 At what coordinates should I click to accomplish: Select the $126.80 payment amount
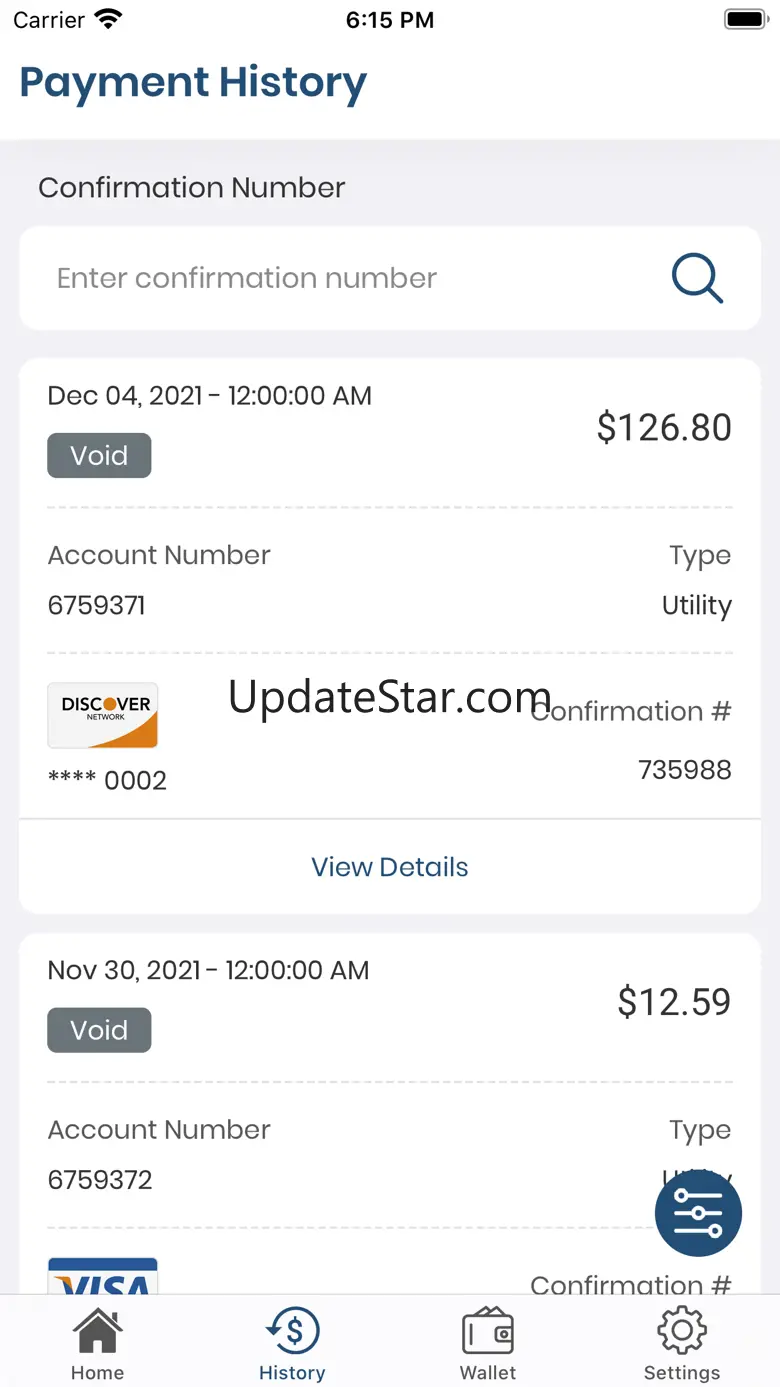pyautogui.click(x=664, y=428)
